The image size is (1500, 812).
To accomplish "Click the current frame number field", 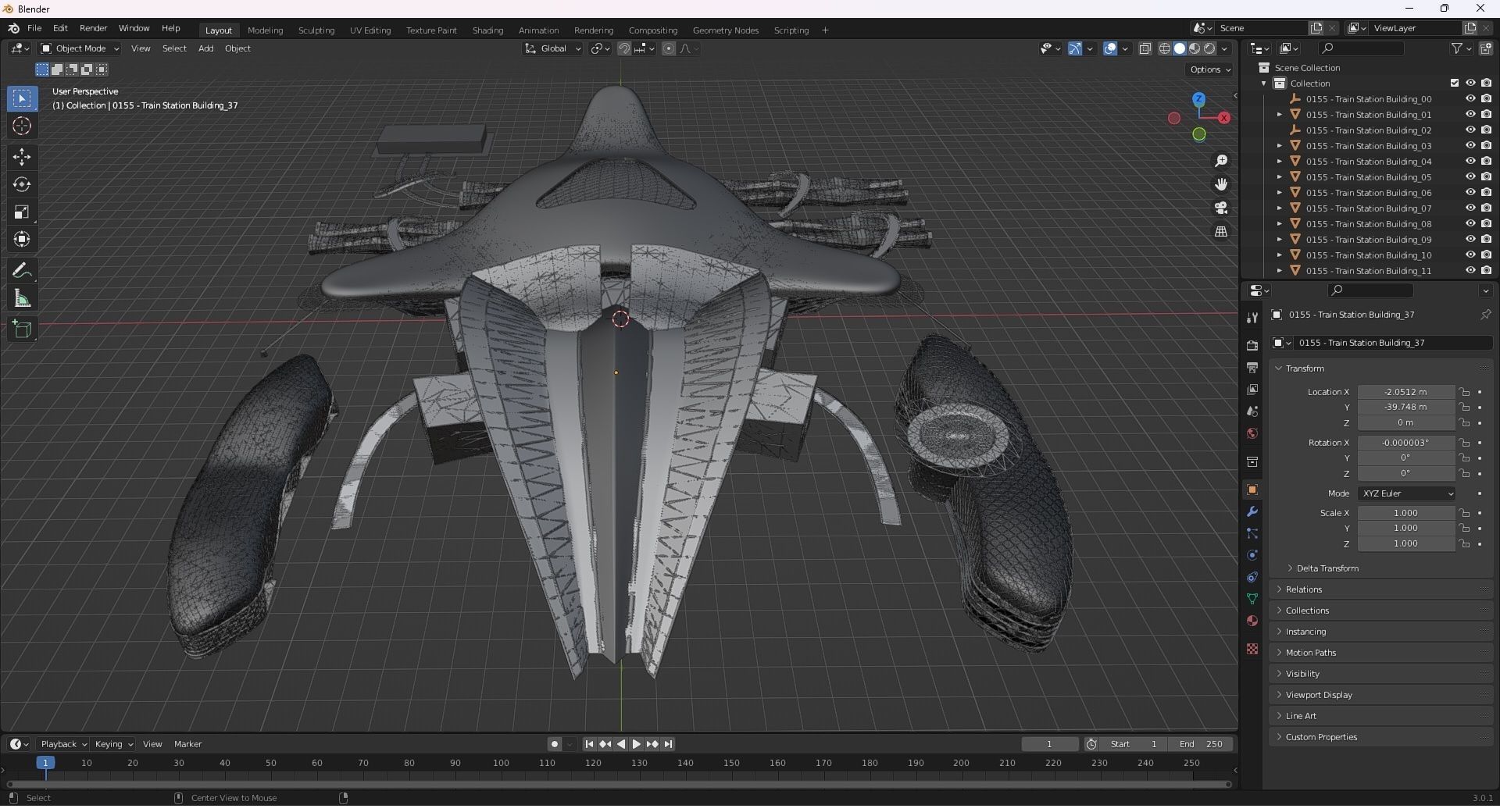I will [x=1050, y=744].
